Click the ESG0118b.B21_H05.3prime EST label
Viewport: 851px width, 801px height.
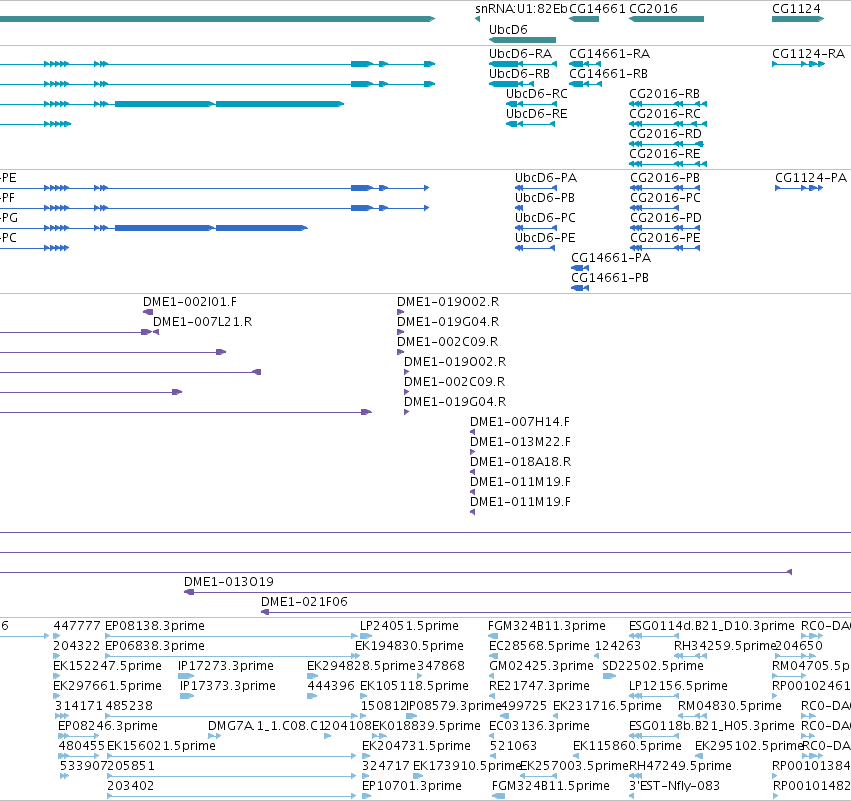[x=712, y=727]
